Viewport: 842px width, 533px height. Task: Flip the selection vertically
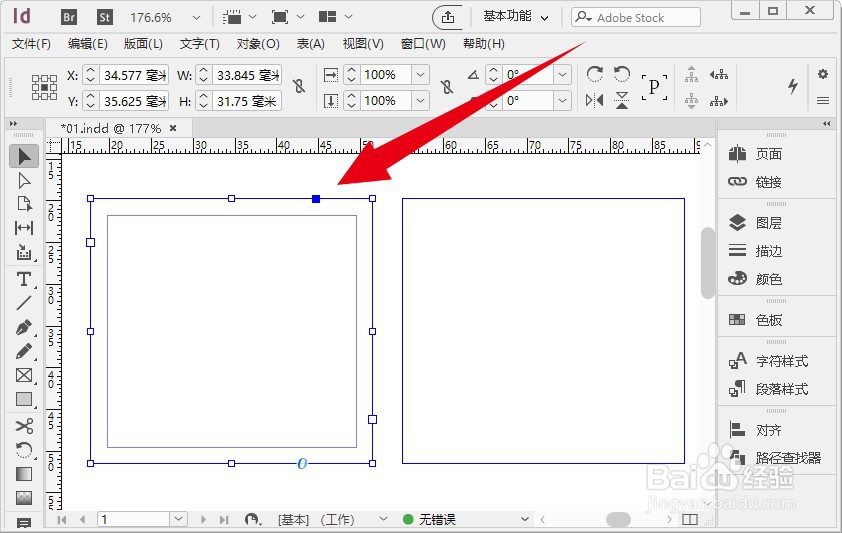coord(622,100)
